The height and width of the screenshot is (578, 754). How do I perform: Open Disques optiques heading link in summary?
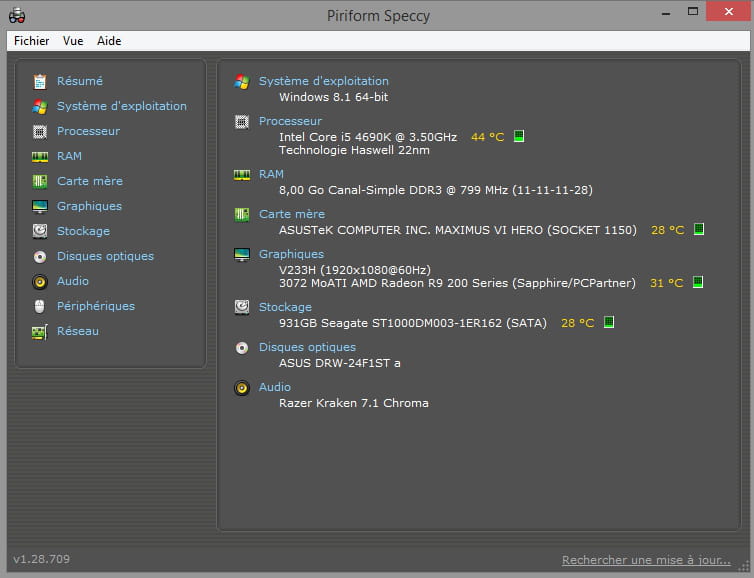(308, 347)
